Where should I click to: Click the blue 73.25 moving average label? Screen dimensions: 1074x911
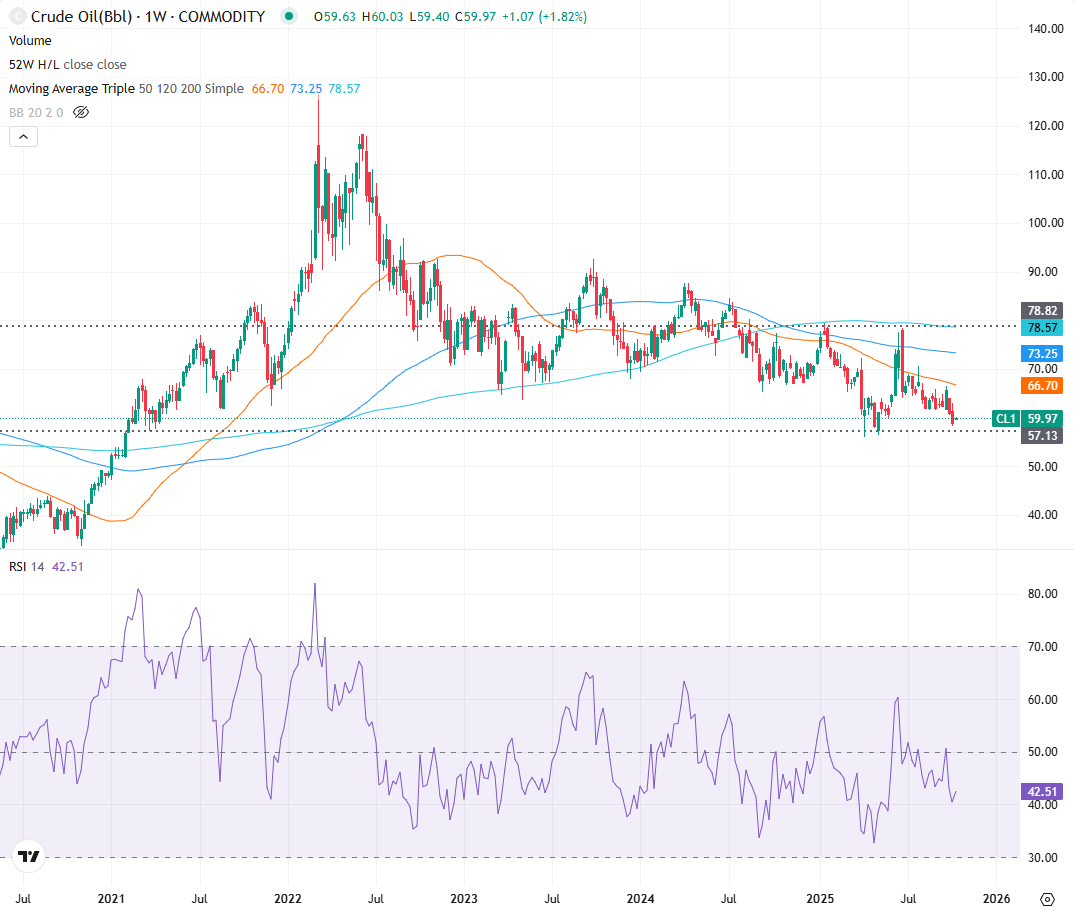[1041, 354]
